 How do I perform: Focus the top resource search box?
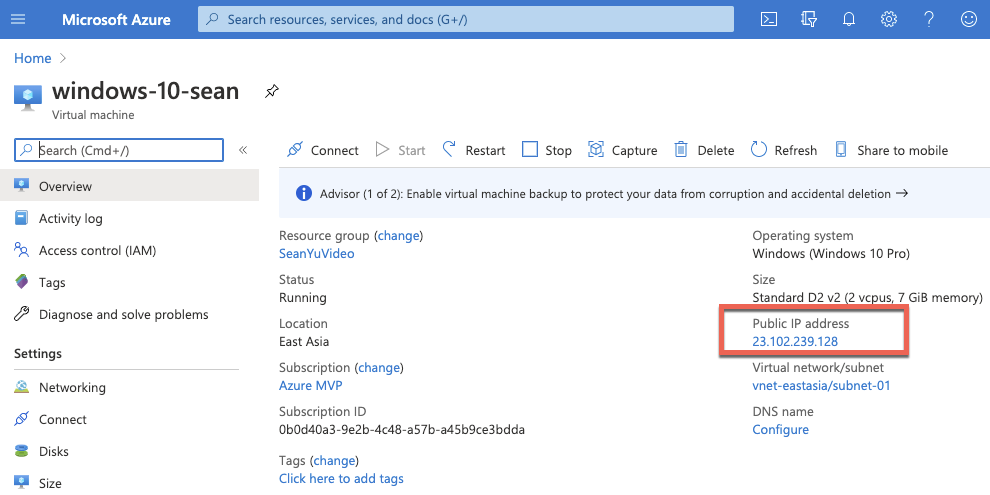(466, 19)
